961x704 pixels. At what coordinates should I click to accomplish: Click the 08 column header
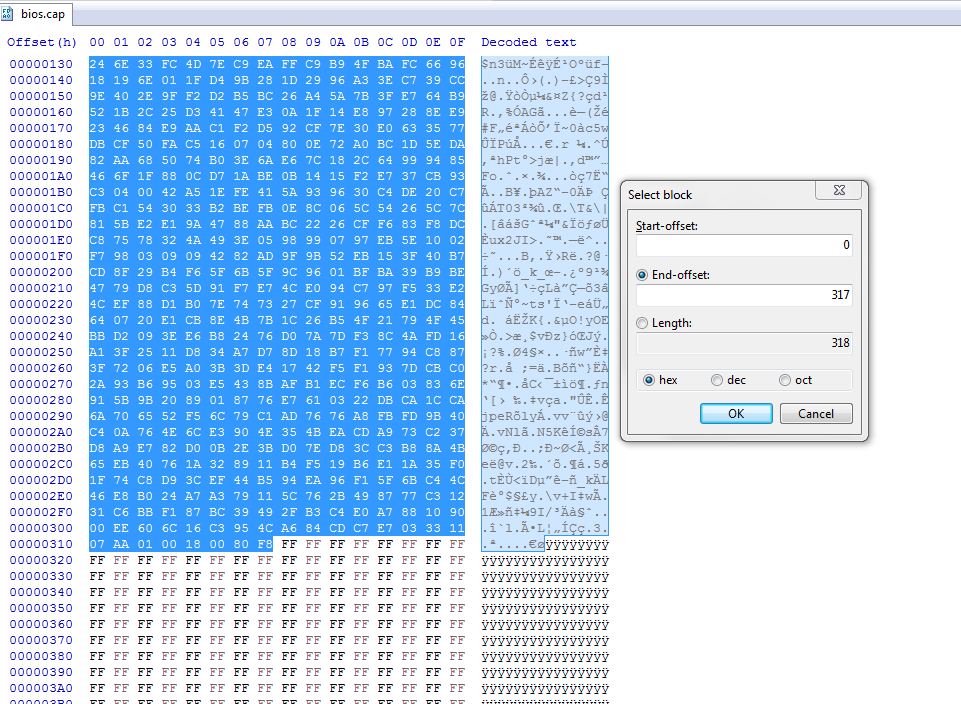pyautogui.click(x=289, y=42)
